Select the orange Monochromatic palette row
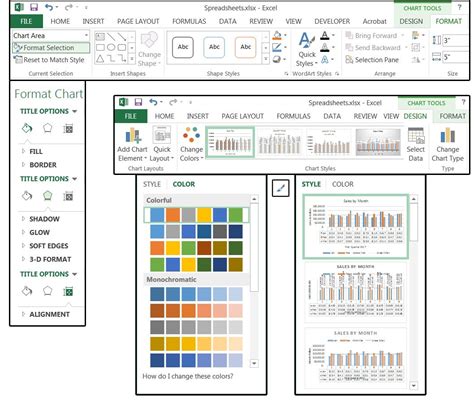 [196, 310]
